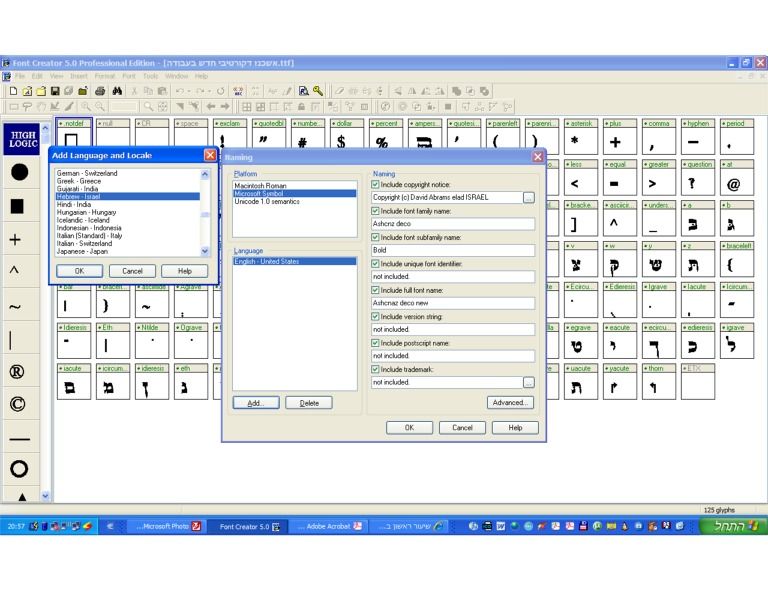
Task: Open the File menu
Action: [20, 76]
